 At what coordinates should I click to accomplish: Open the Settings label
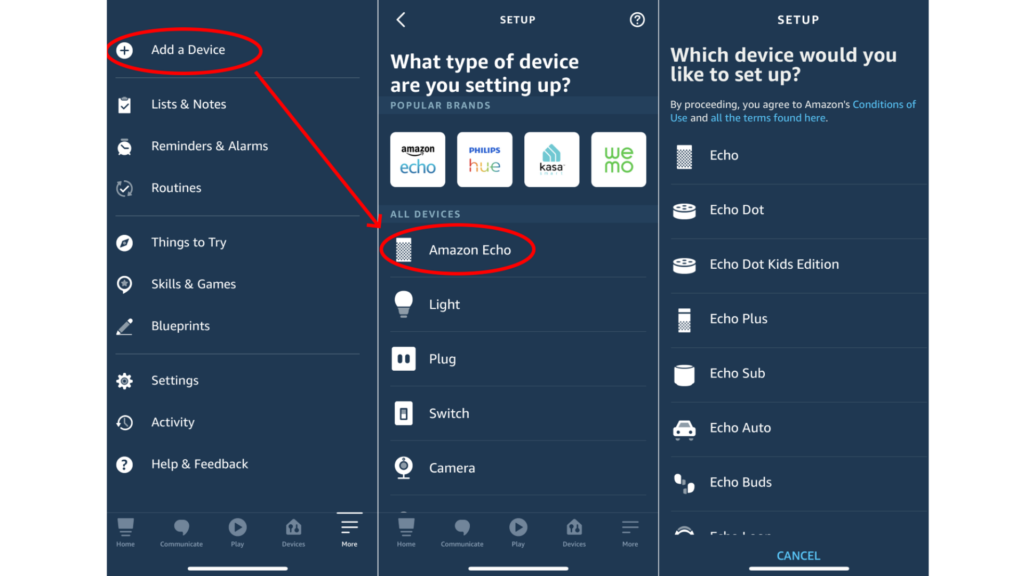click(x=175, y=381)
